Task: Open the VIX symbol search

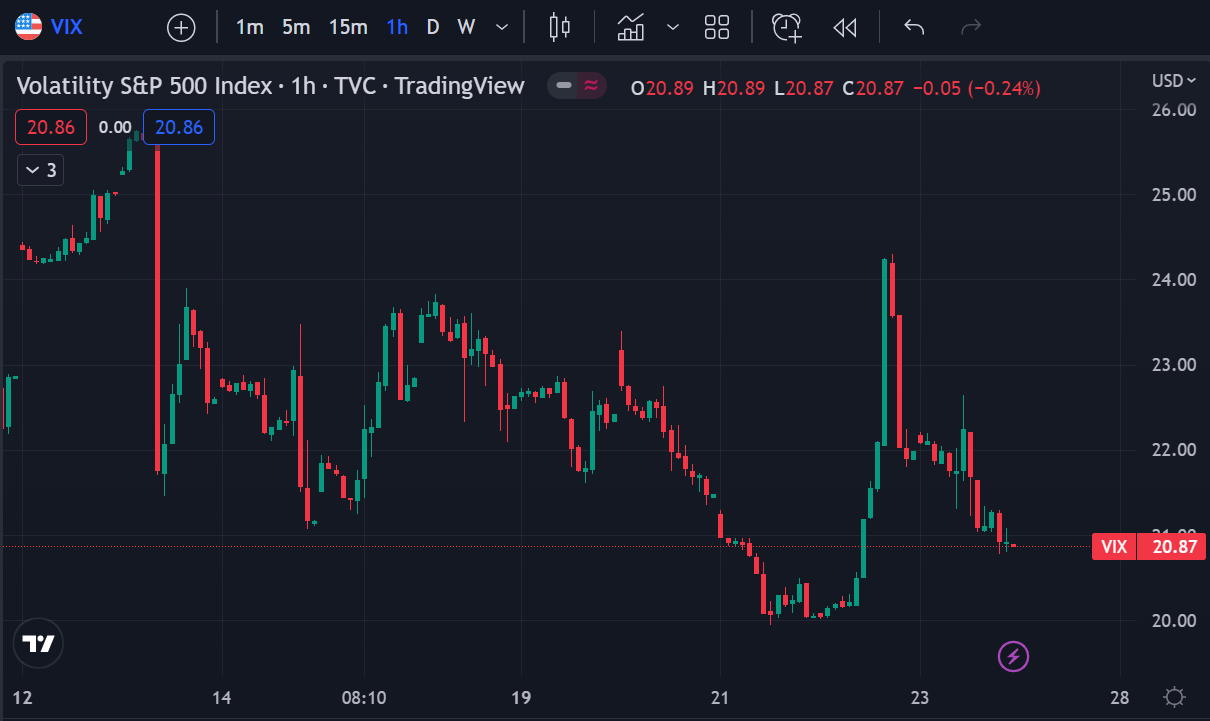Action: [x=50, y=27]
